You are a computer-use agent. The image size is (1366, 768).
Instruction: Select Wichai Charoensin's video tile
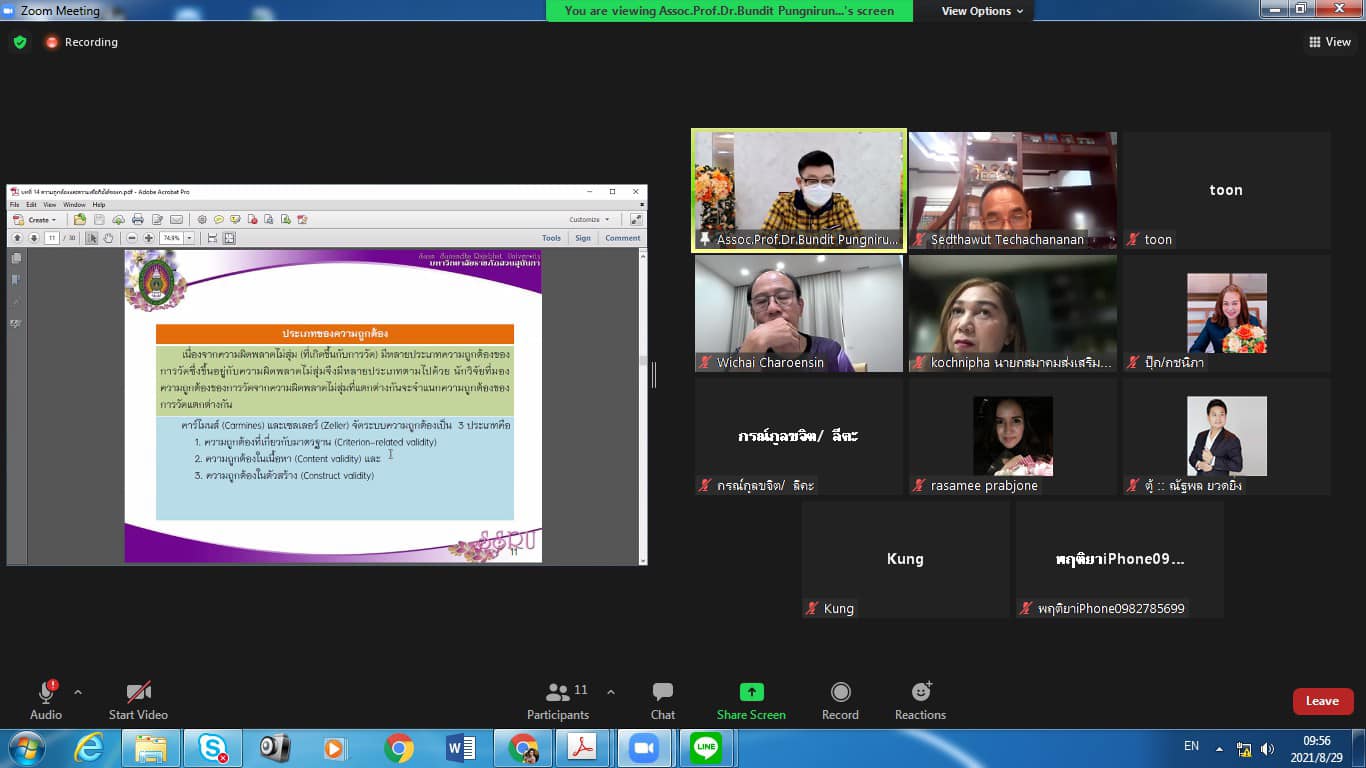pyautogui.click(x=799, y=313)
